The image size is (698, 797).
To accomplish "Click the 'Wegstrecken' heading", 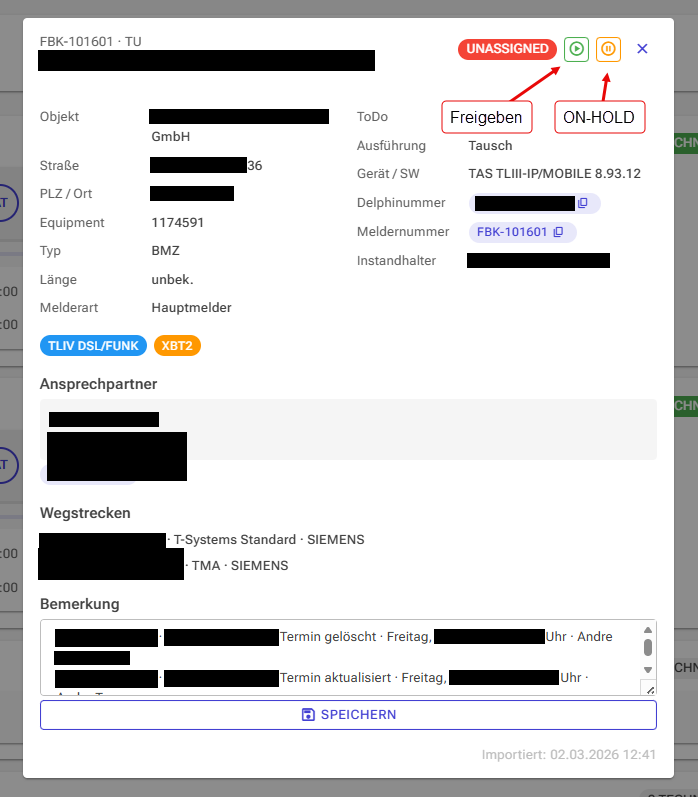I will [85, 513].
